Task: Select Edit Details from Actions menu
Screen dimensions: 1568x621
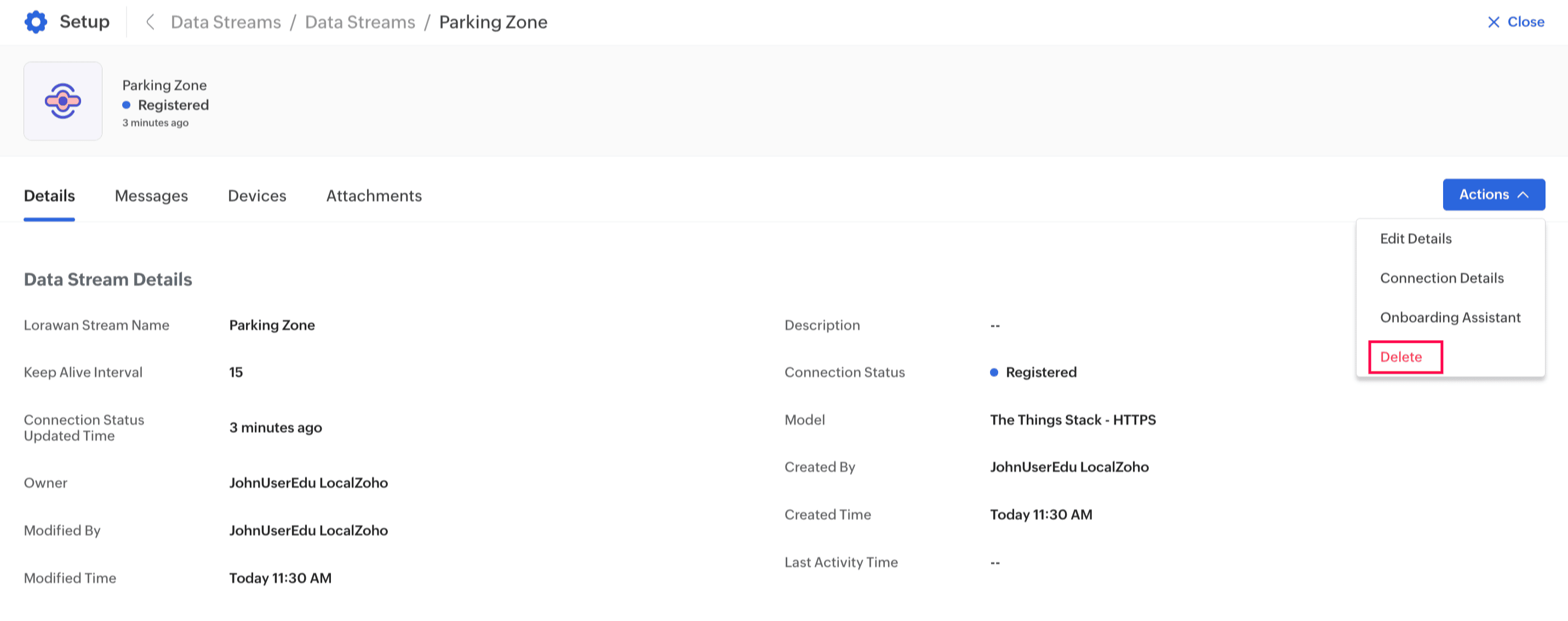Action: coord(1415,238)
